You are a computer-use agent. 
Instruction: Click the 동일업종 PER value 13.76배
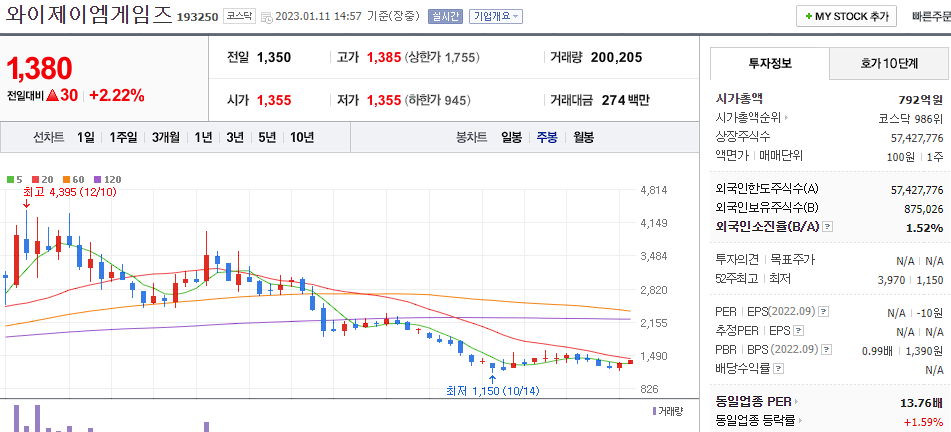click(922, 402)
